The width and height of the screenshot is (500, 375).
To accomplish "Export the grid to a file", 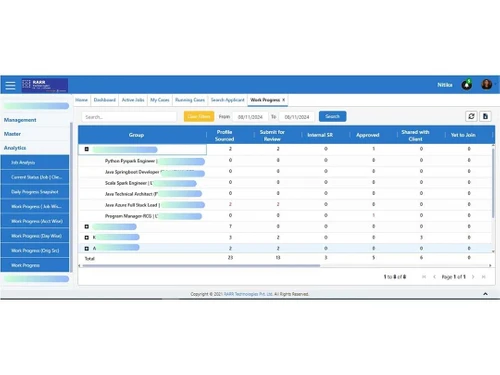I will pyautogui.click(x=485, y=116).
